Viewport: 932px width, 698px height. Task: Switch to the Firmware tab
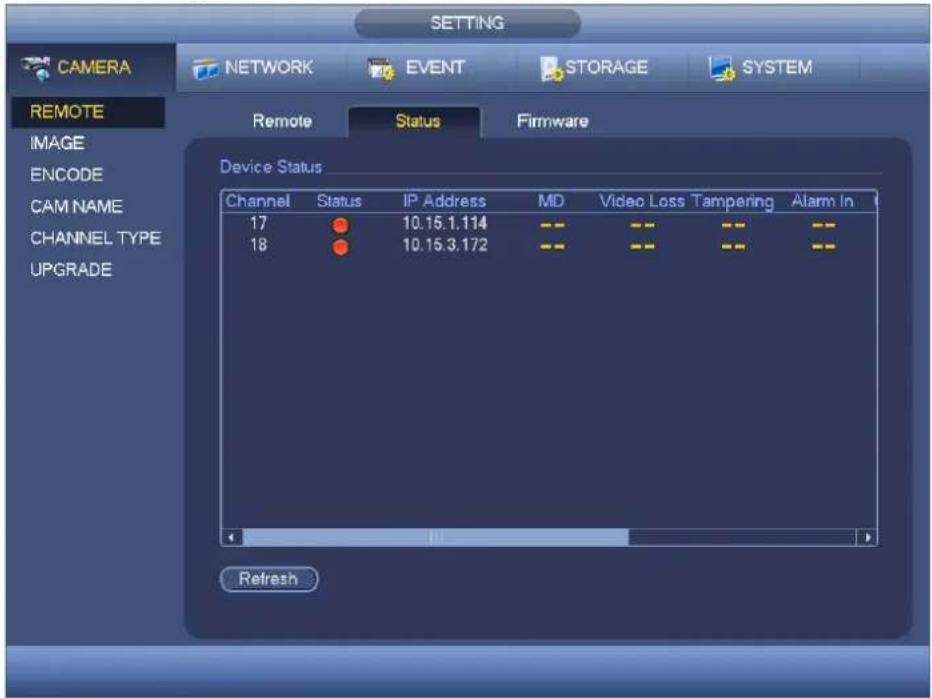[x=552, y=121]
